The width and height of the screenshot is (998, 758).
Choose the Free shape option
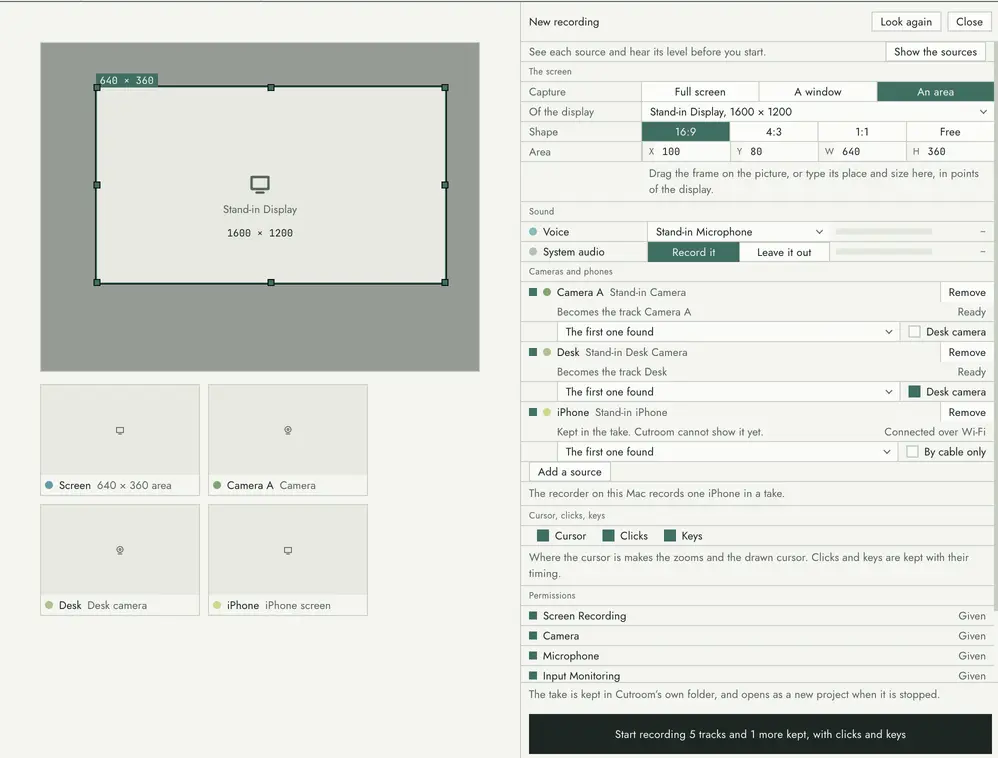point(950,132)
